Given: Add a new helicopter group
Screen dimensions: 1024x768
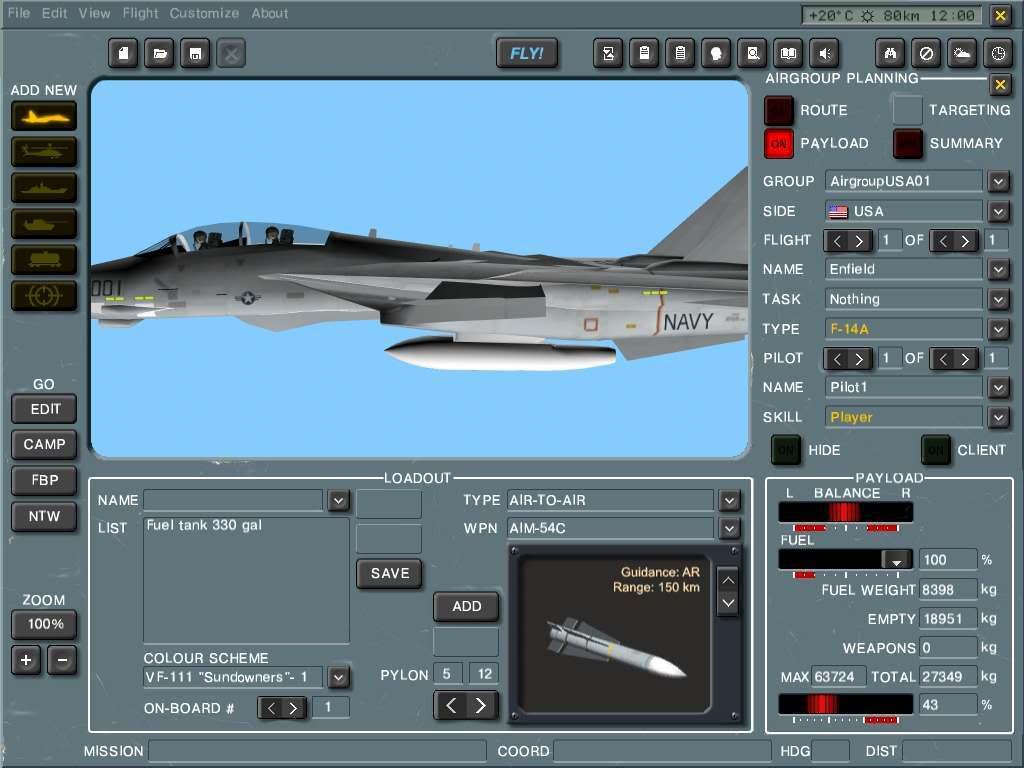Looking at the screenshot, I should click(x=43, y=151).
